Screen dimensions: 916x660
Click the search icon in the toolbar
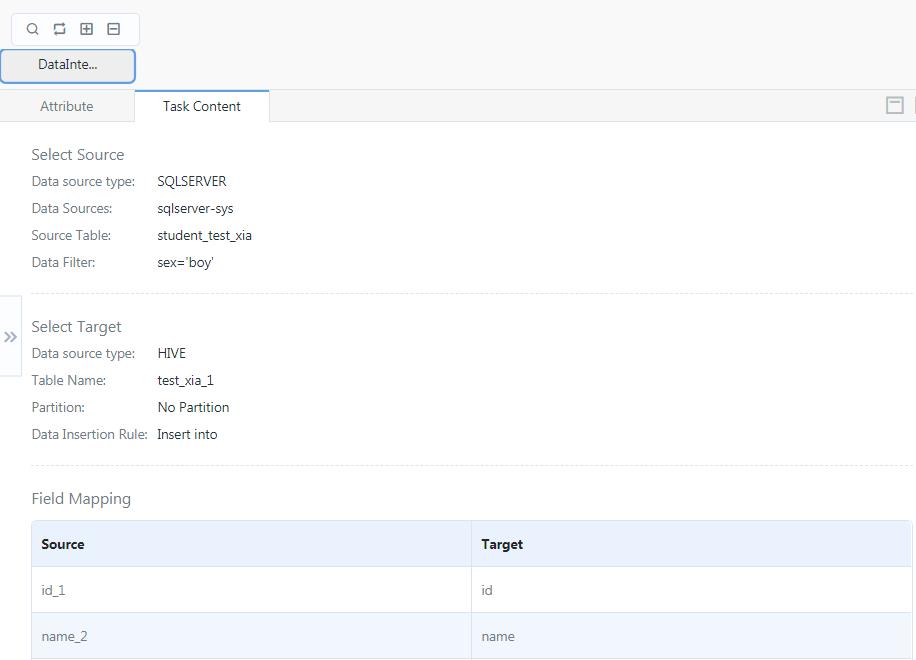[x=32, y=29]
